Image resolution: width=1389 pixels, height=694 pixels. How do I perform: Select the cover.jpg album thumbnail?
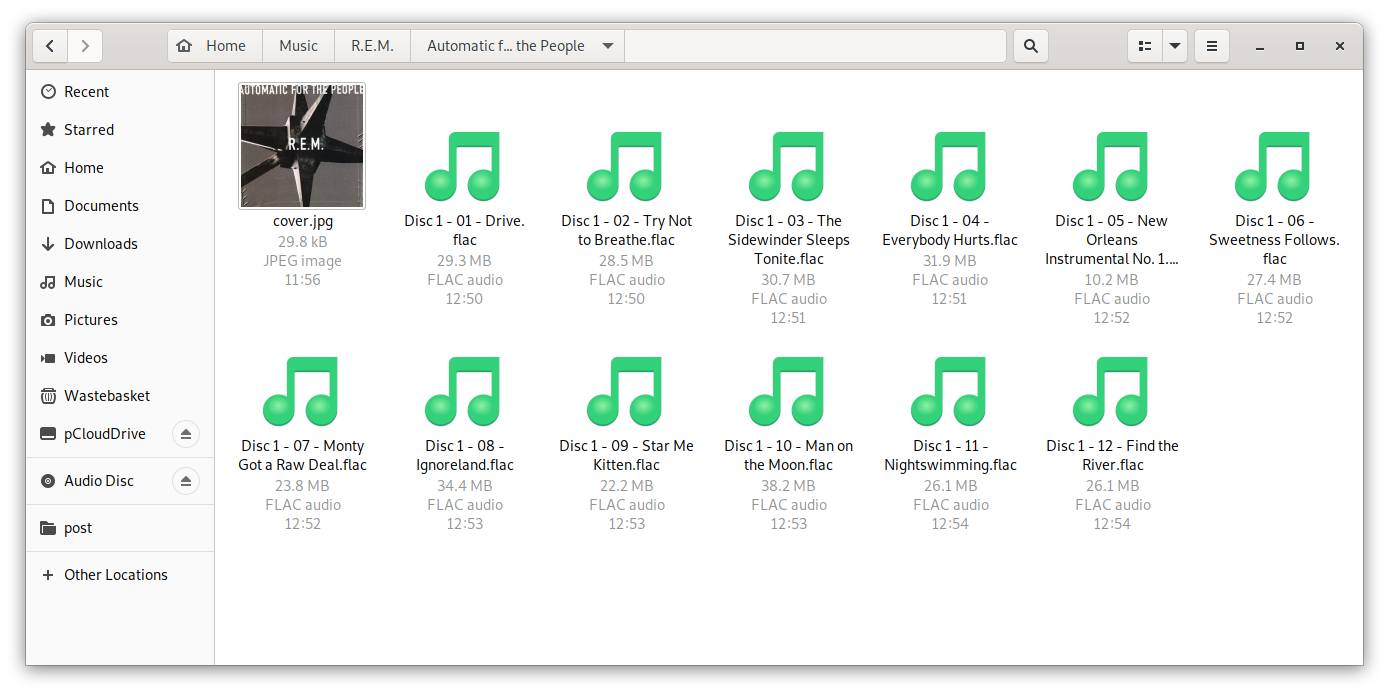(x=302, y=146)
